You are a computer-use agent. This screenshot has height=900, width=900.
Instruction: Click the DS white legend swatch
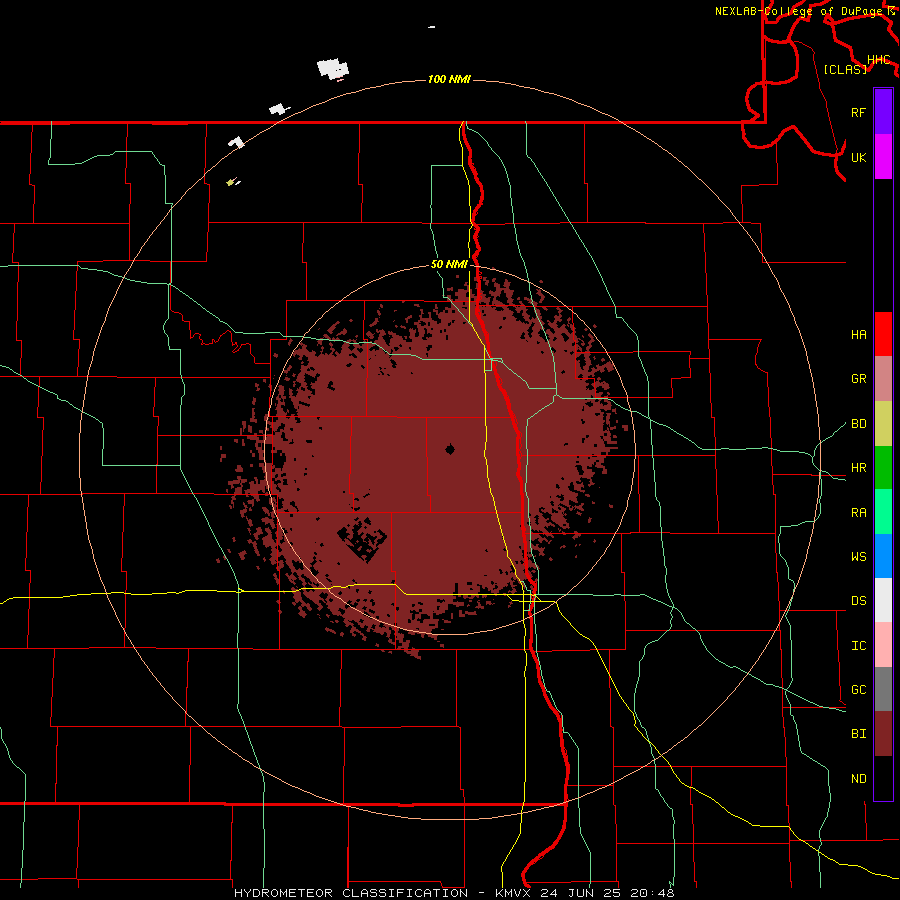tap(883, 600)
